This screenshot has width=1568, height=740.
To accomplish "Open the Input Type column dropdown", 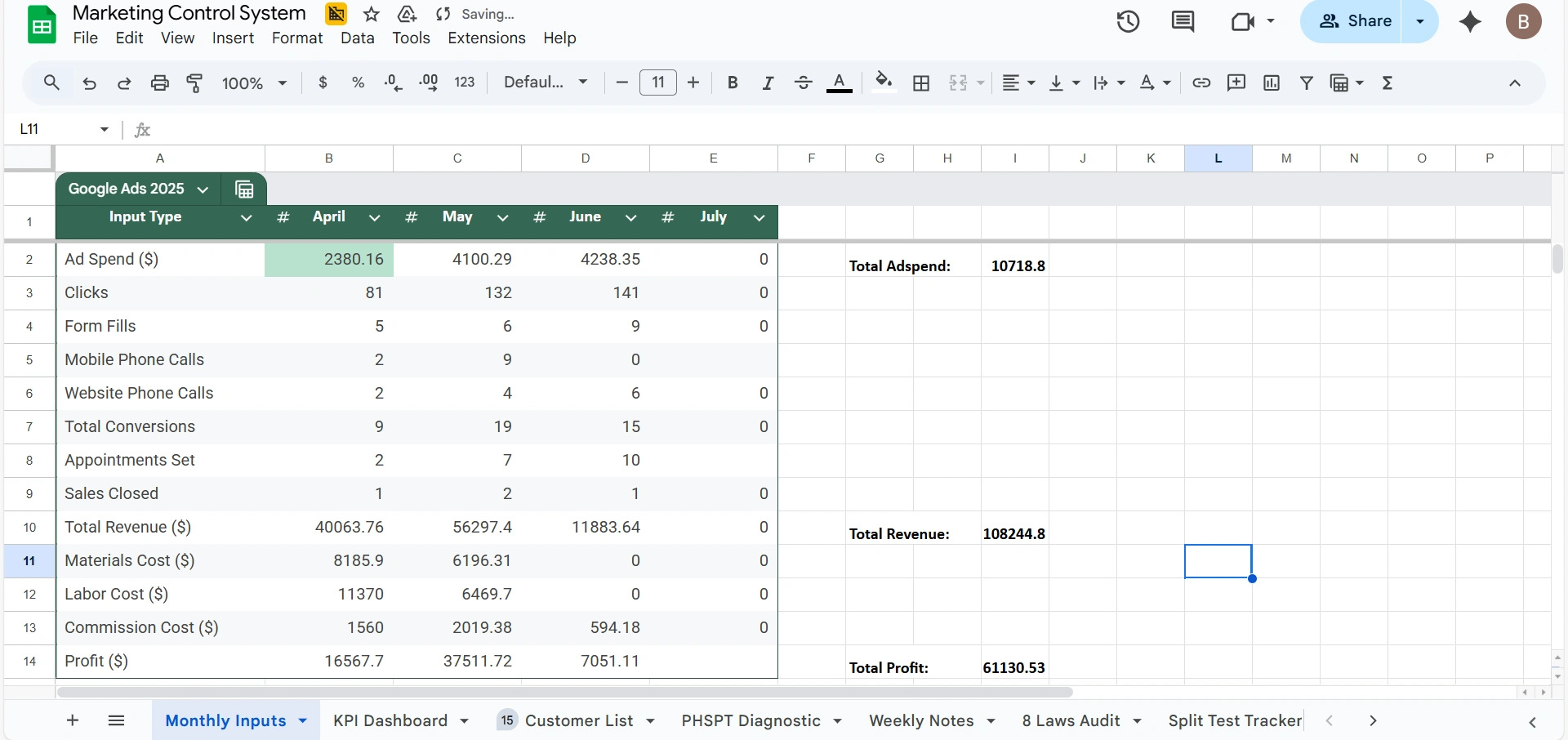I will 246,217.
